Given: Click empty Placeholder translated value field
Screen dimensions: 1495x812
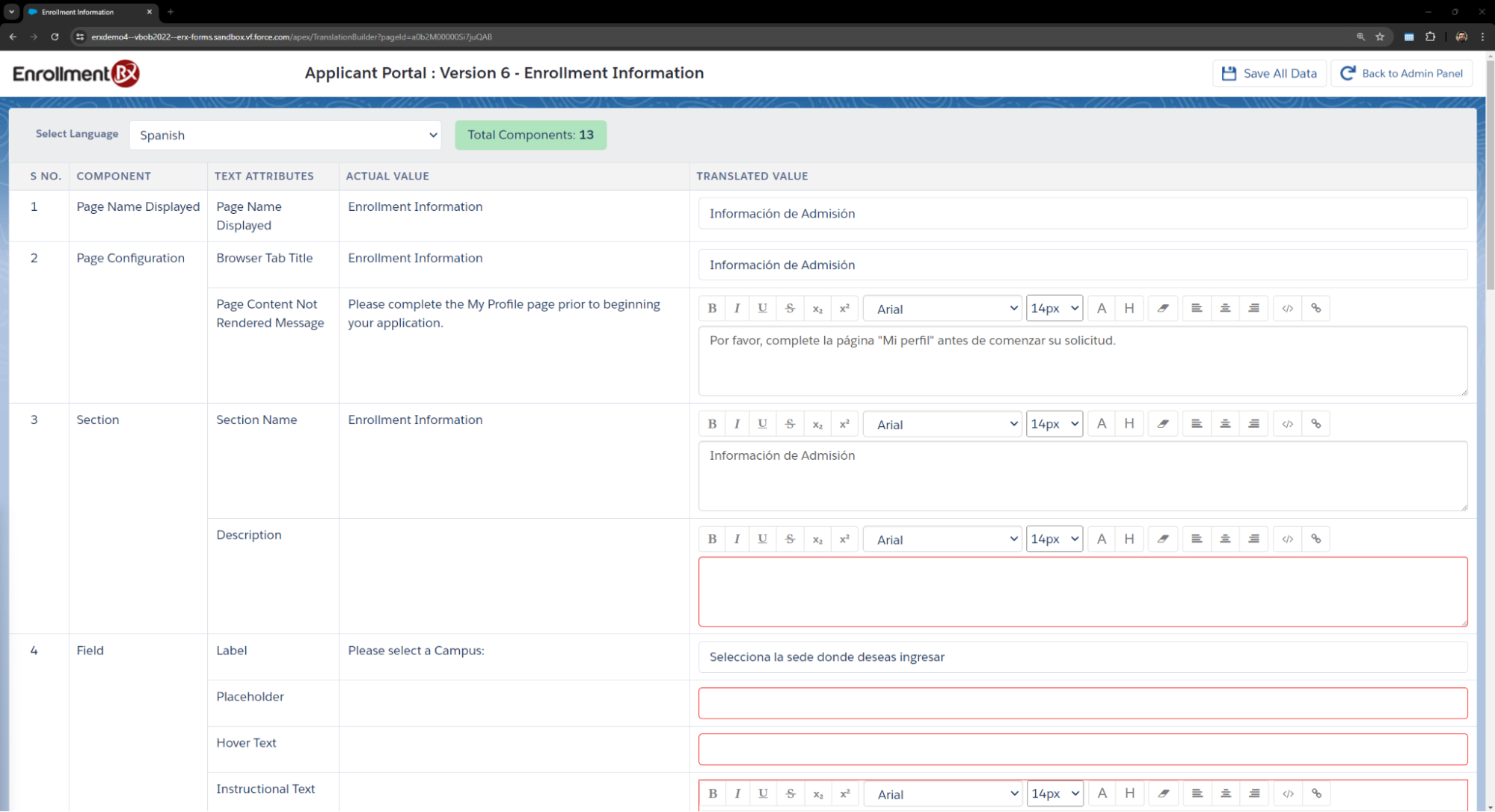Looking at the screenshot, I should pos(1082,704).
